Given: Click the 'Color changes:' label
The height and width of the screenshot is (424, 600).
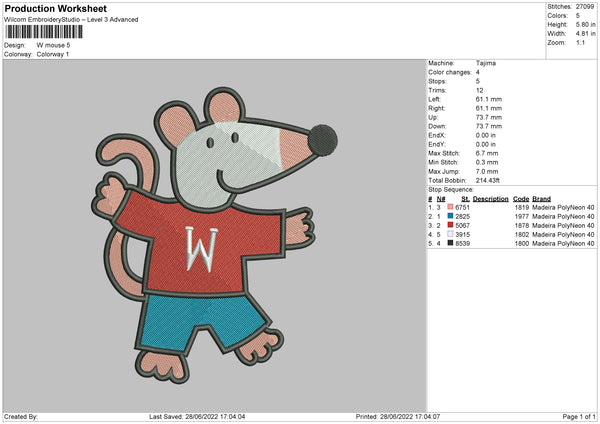Looking at the screenshot, I should (450, 72).
